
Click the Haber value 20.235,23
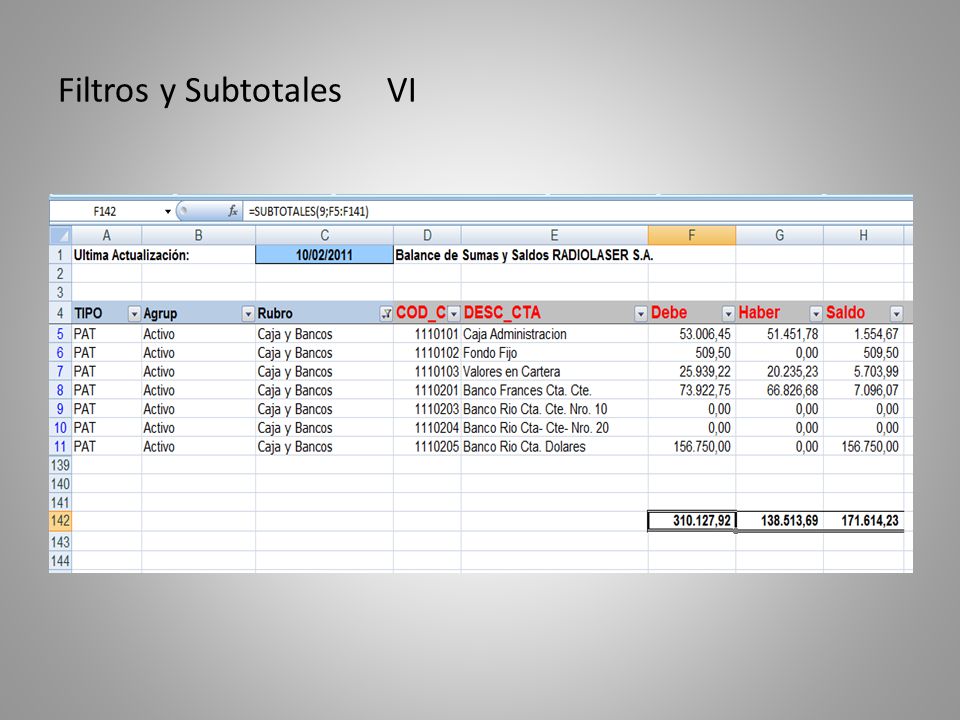coord(779,372)
